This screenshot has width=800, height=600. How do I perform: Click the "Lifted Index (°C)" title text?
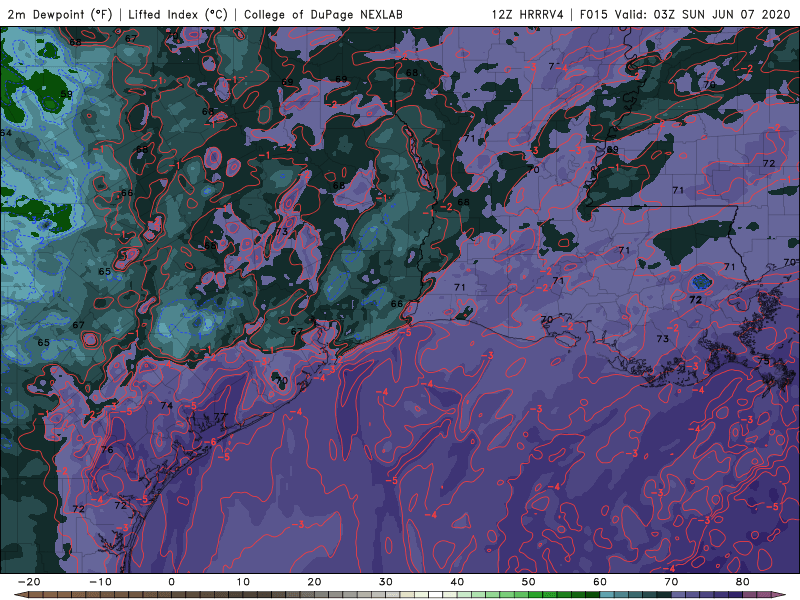[178, 14]
